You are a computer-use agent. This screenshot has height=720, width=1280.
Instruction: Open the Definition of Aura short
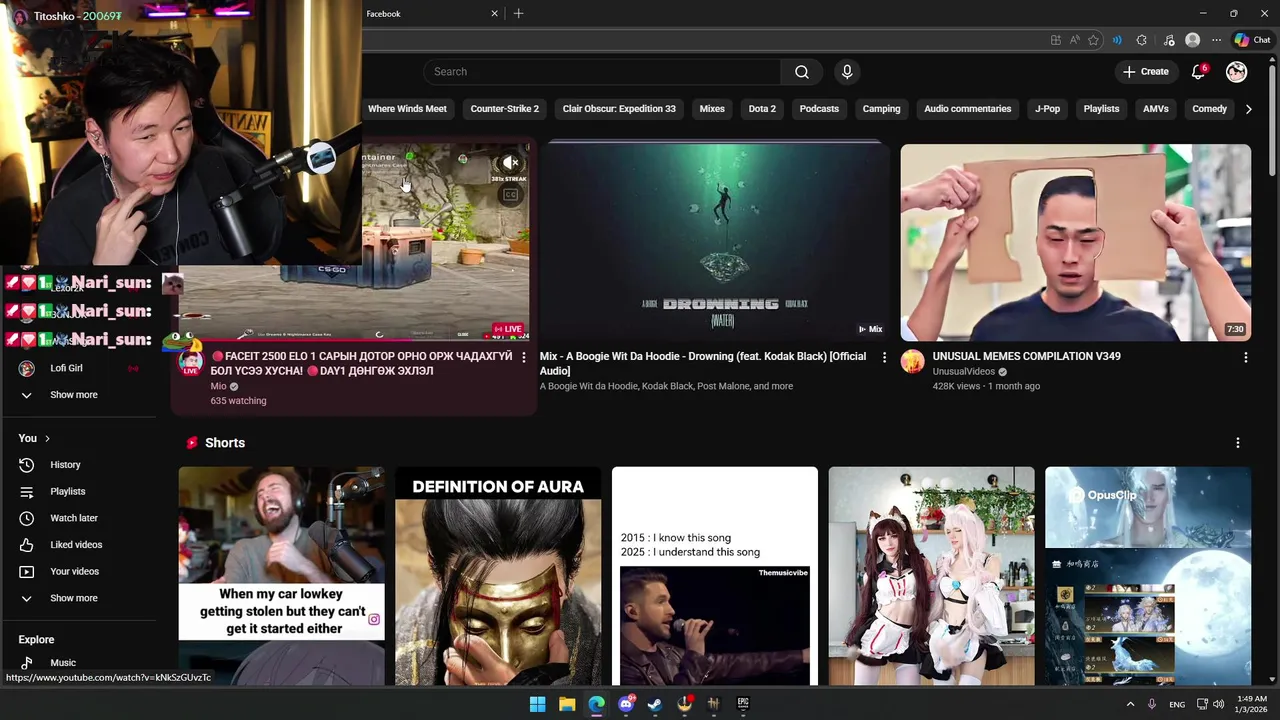498,576
